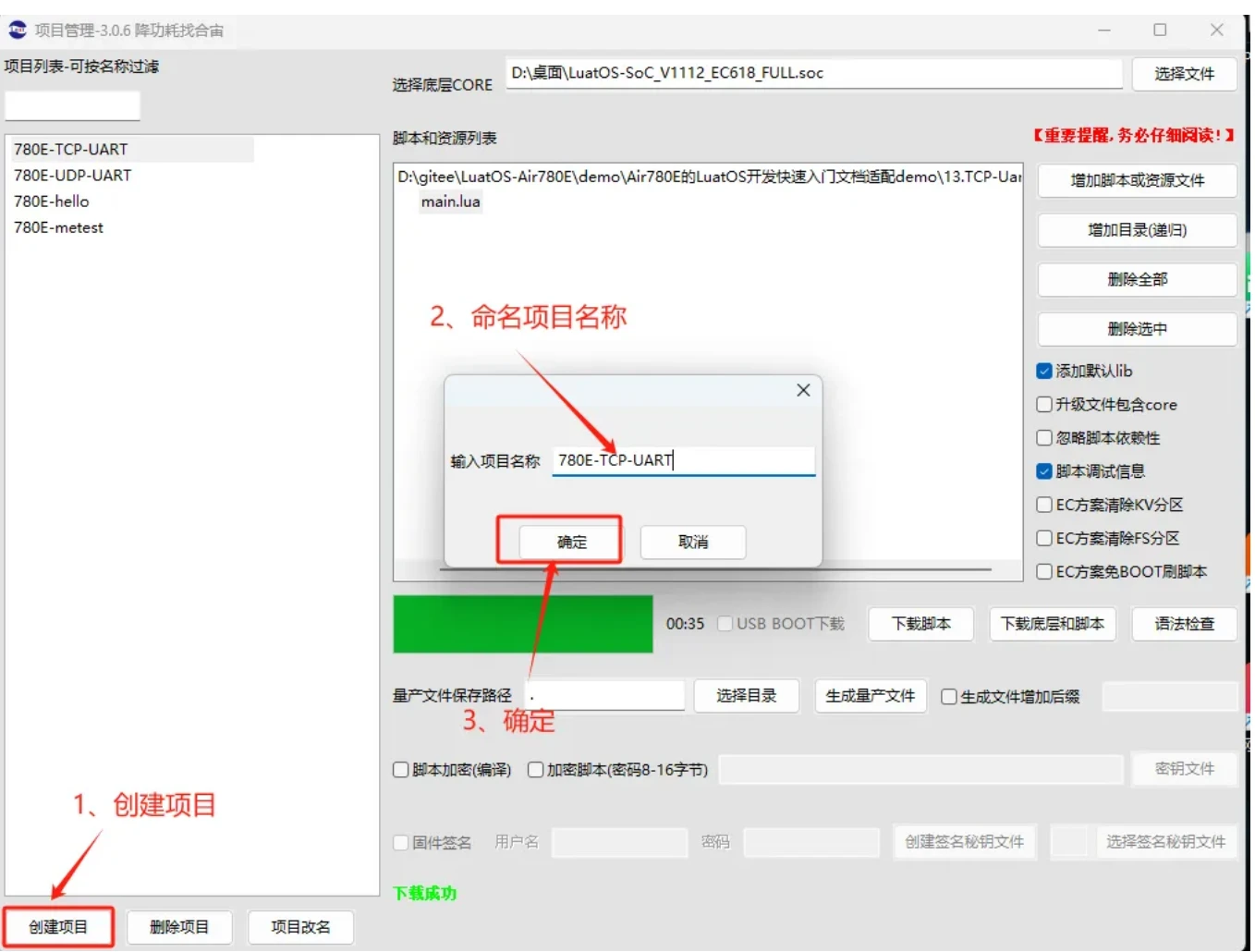Image resolution: width=1255 pixels, height=952 pixels.
Task: Click 选择签名秘钥文件 button
Action: 1165,842
